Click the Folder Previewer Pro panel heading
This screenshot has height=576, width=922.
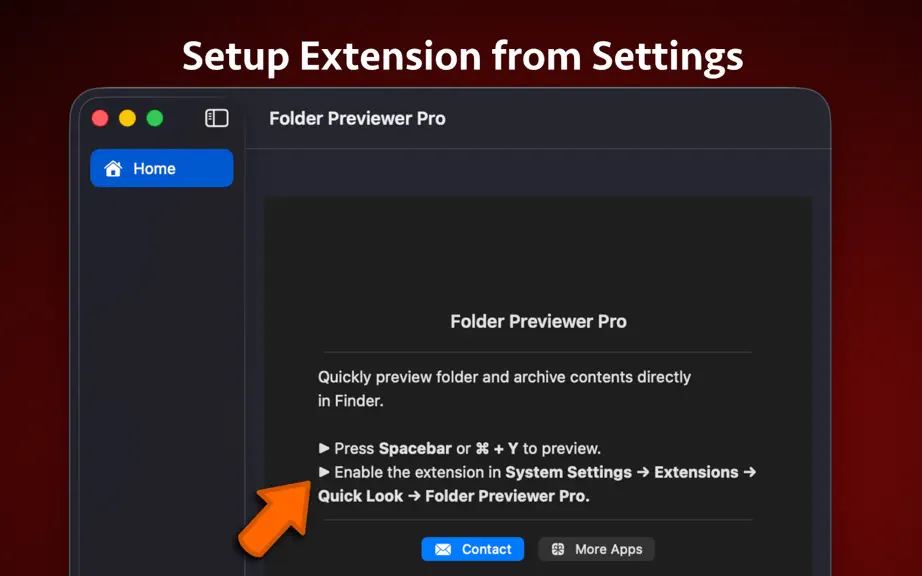tap(538, 322)
